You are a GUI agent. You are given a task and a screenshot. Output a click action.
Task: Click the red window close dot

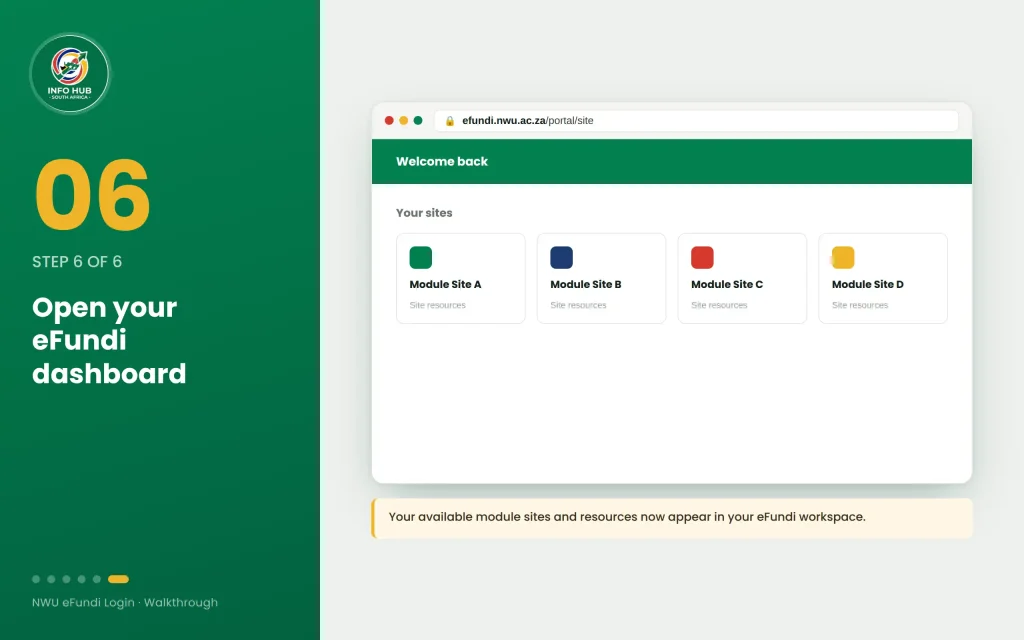tap(389, 120)
